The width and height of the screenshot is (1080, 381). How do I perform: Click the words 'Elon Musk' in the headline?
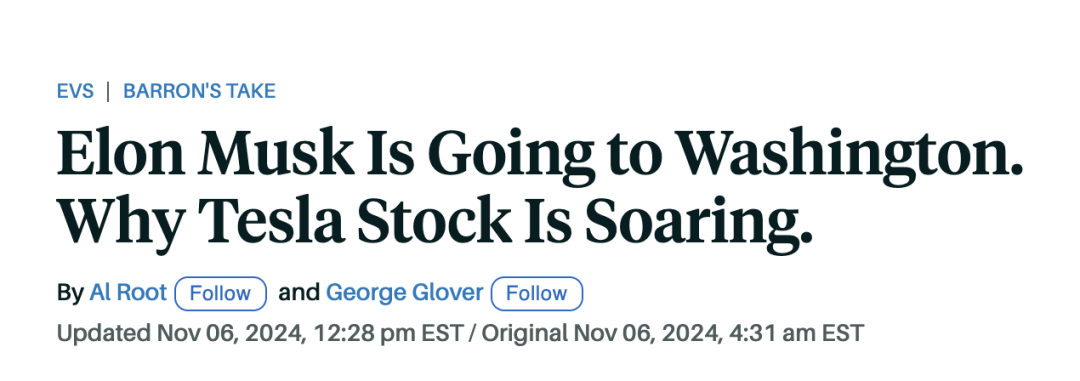pyautogui.click(x=206, y=154)
